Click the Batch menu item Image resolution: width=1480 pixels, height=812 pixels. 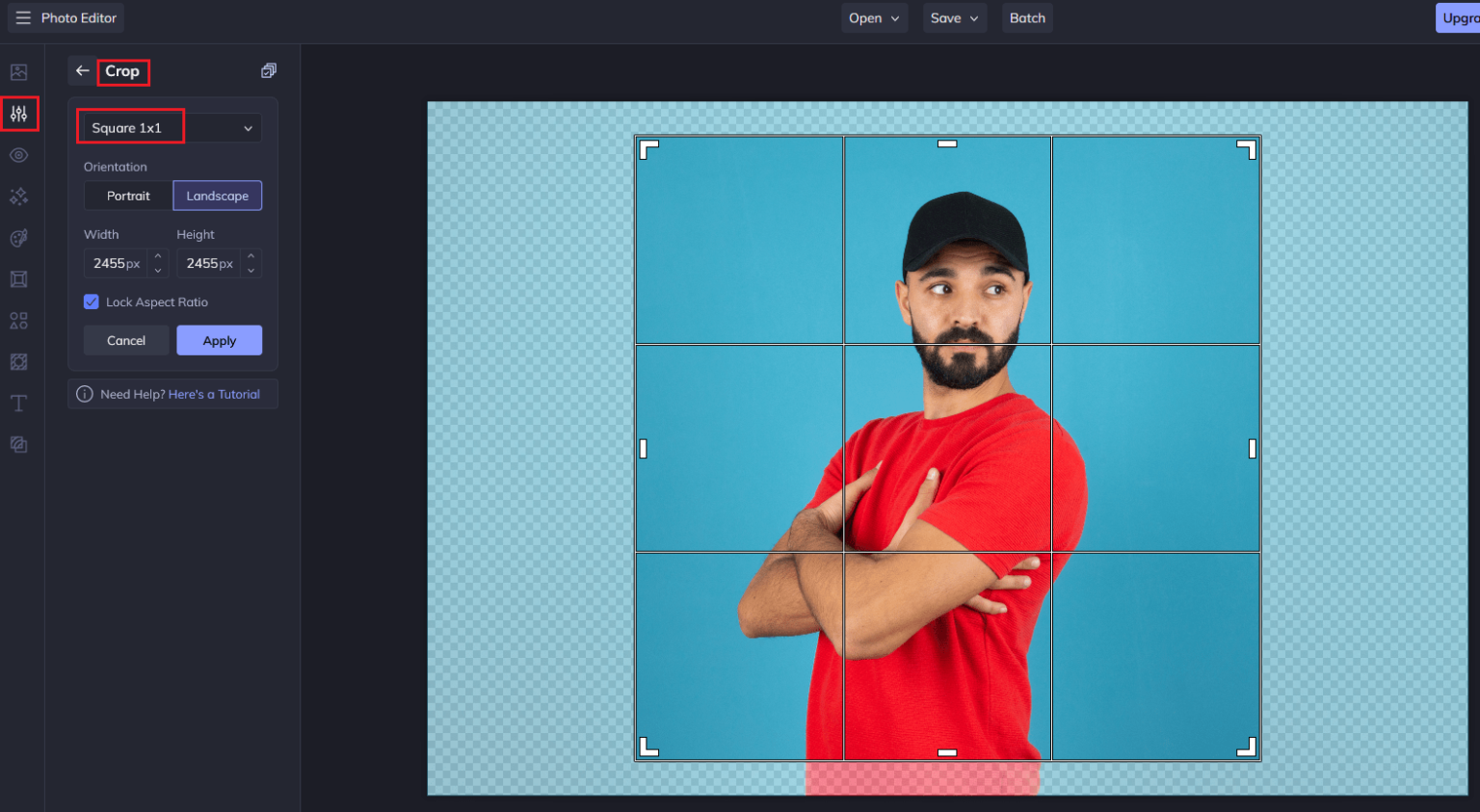[1027, 18]
